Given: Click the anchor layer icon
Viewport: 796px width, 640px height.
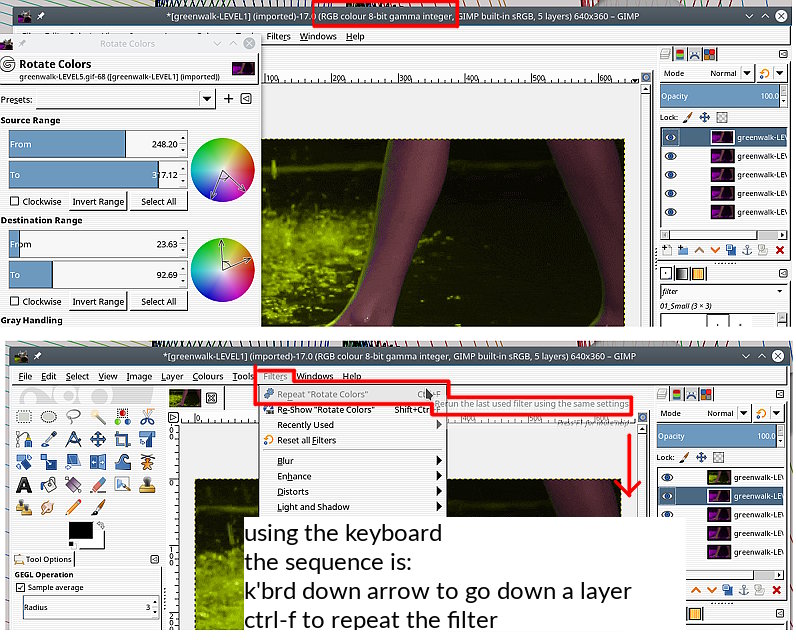Looking at the screenshot, I should coord(747,249).
